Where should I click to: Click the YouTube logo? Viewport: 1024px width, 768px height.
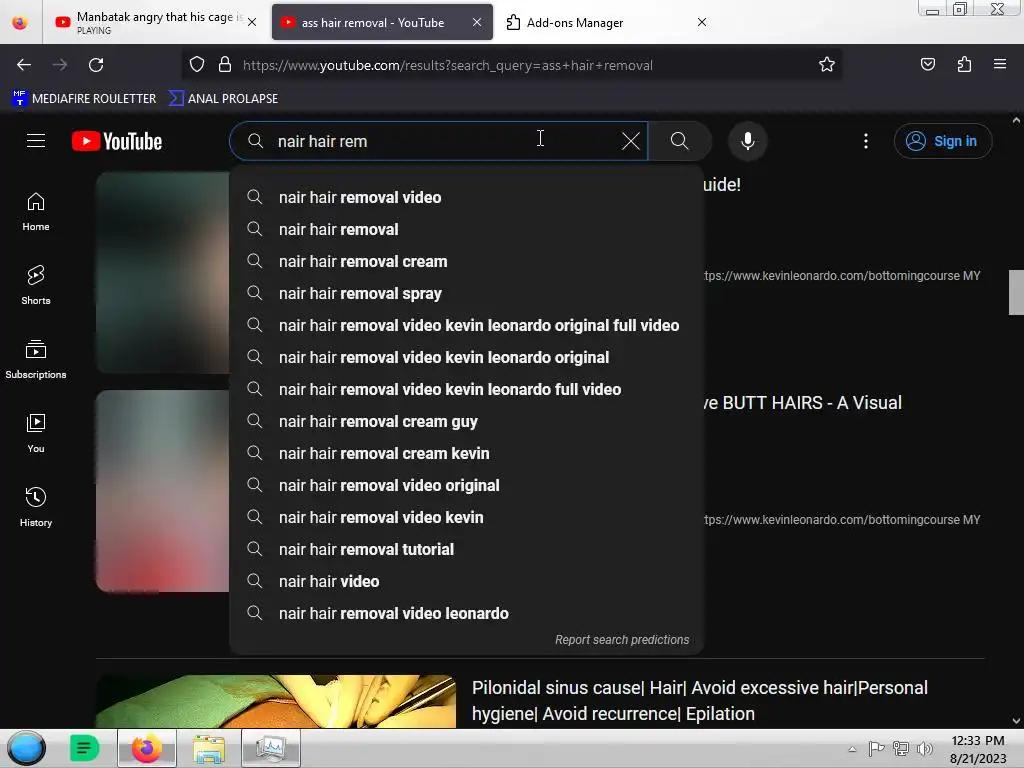117,141
